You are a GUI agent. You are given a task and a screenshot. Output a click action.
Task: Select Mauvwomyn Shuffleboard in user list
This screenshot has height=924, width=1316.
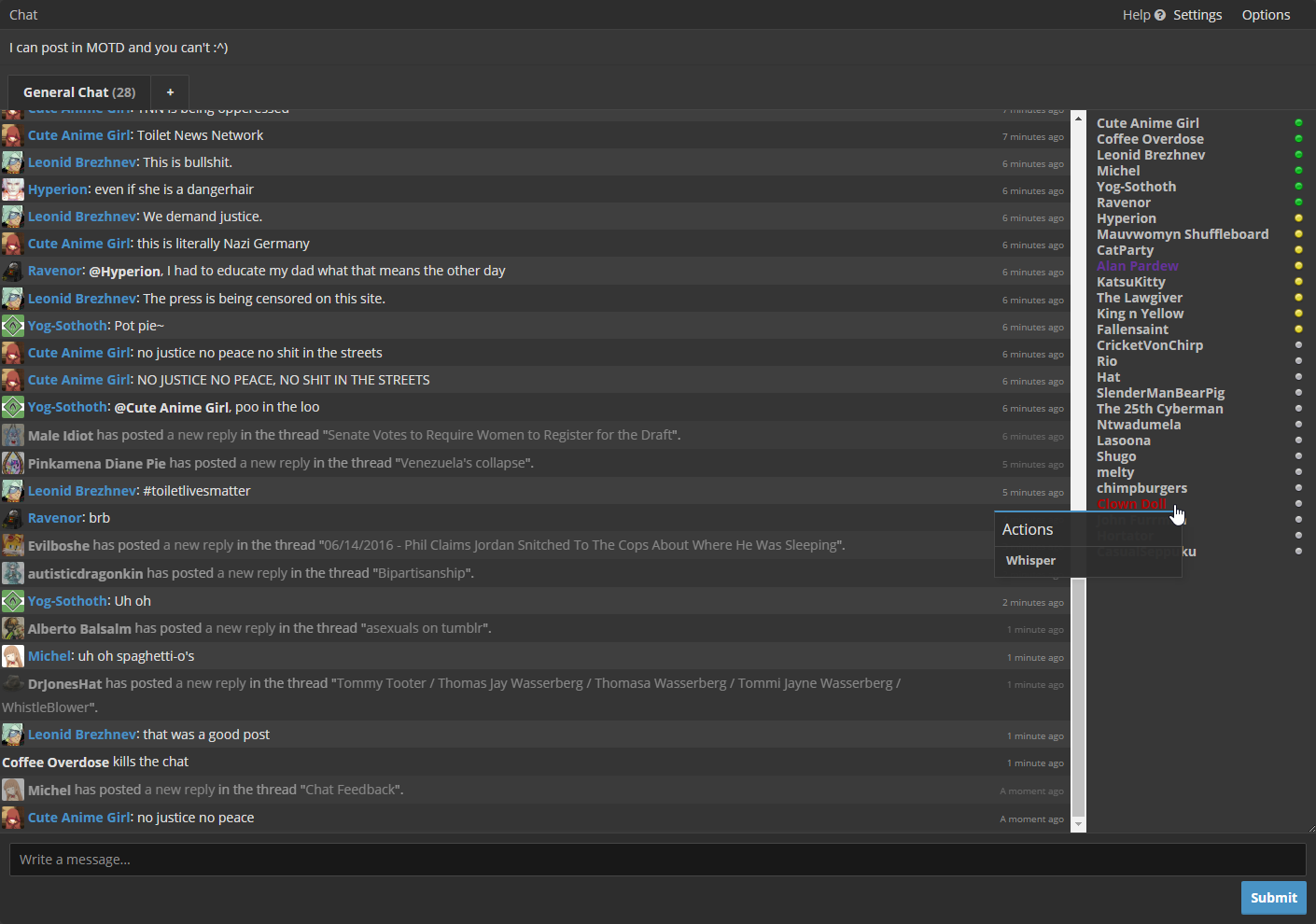(1183, 234)
